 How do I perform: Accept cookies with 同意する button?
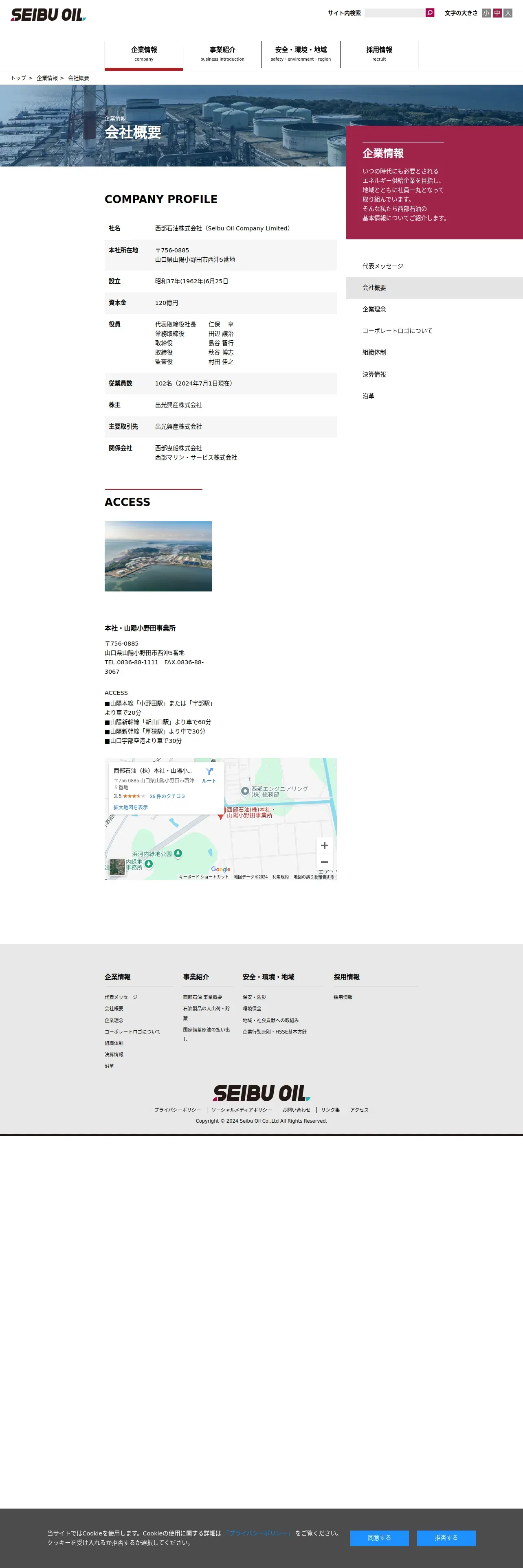coord(379,1537)
